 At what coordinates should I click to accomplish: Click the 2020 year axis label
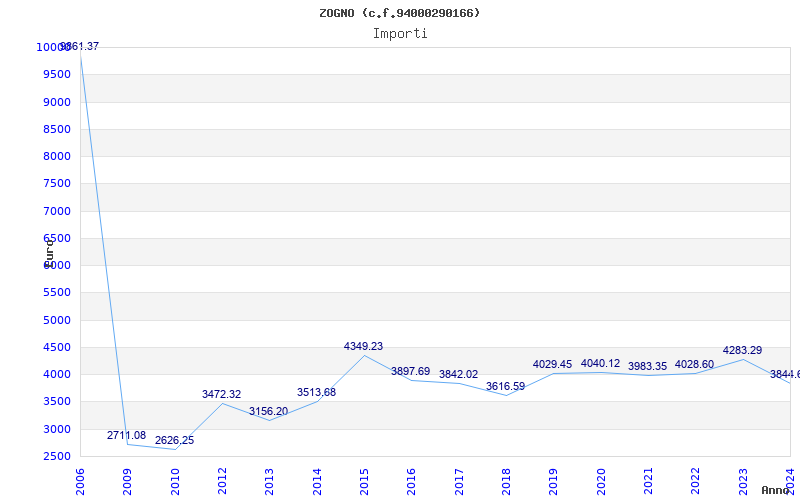pos(600,480)
